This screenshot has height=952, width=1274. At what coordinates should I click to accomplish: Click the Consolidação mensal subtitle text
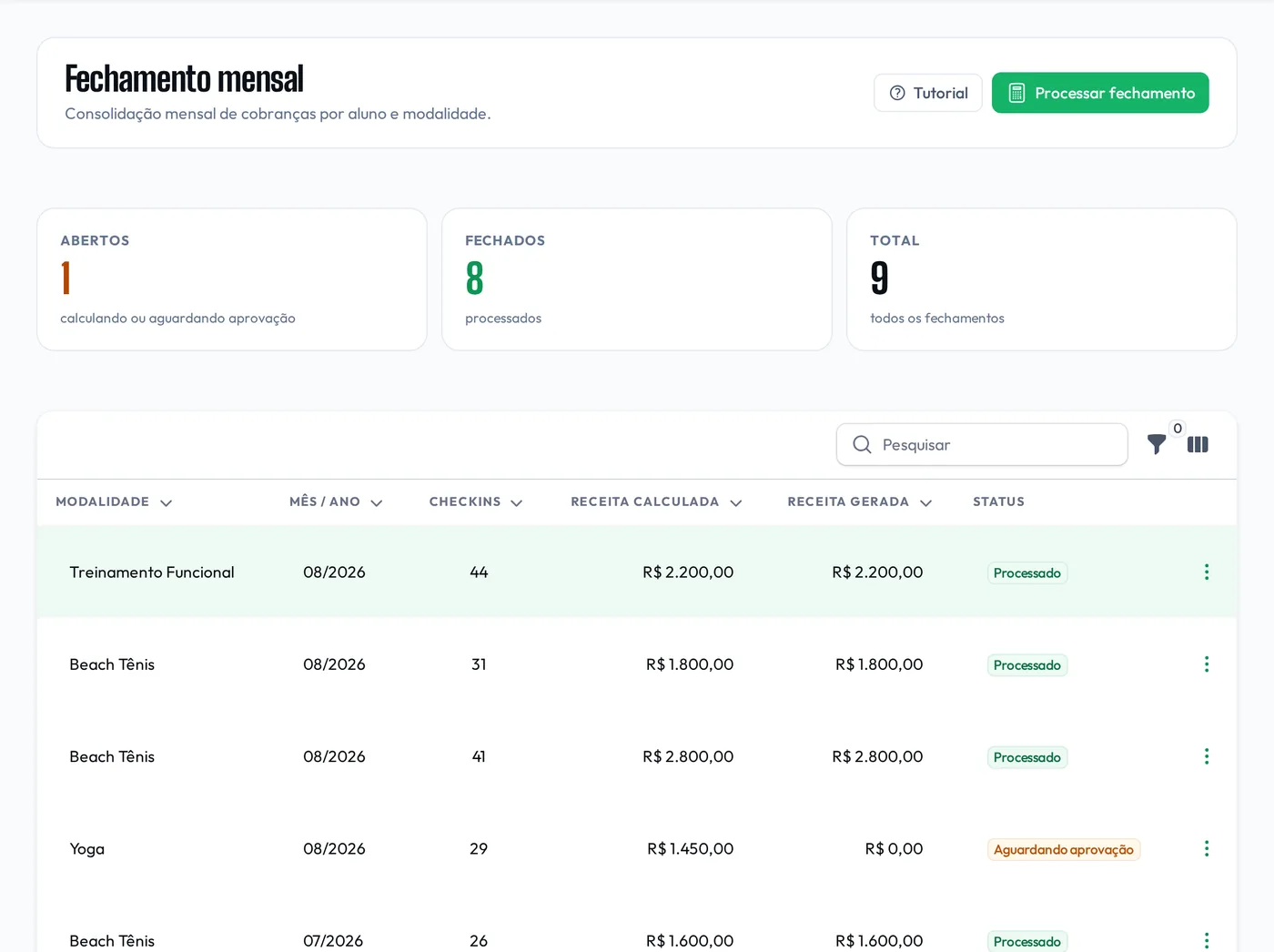coord(278,114)
